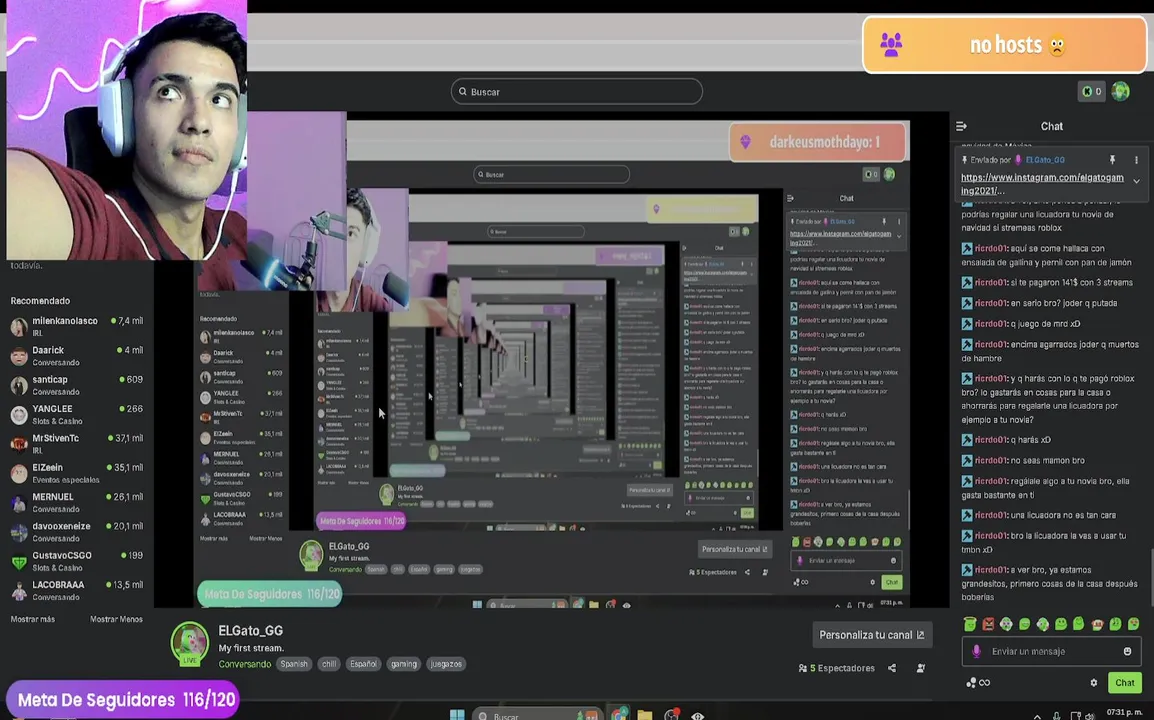The height and width of the screenshot is (720, 1154).
Task: Open Daarick recommended channel
Action: coord(77,356)
